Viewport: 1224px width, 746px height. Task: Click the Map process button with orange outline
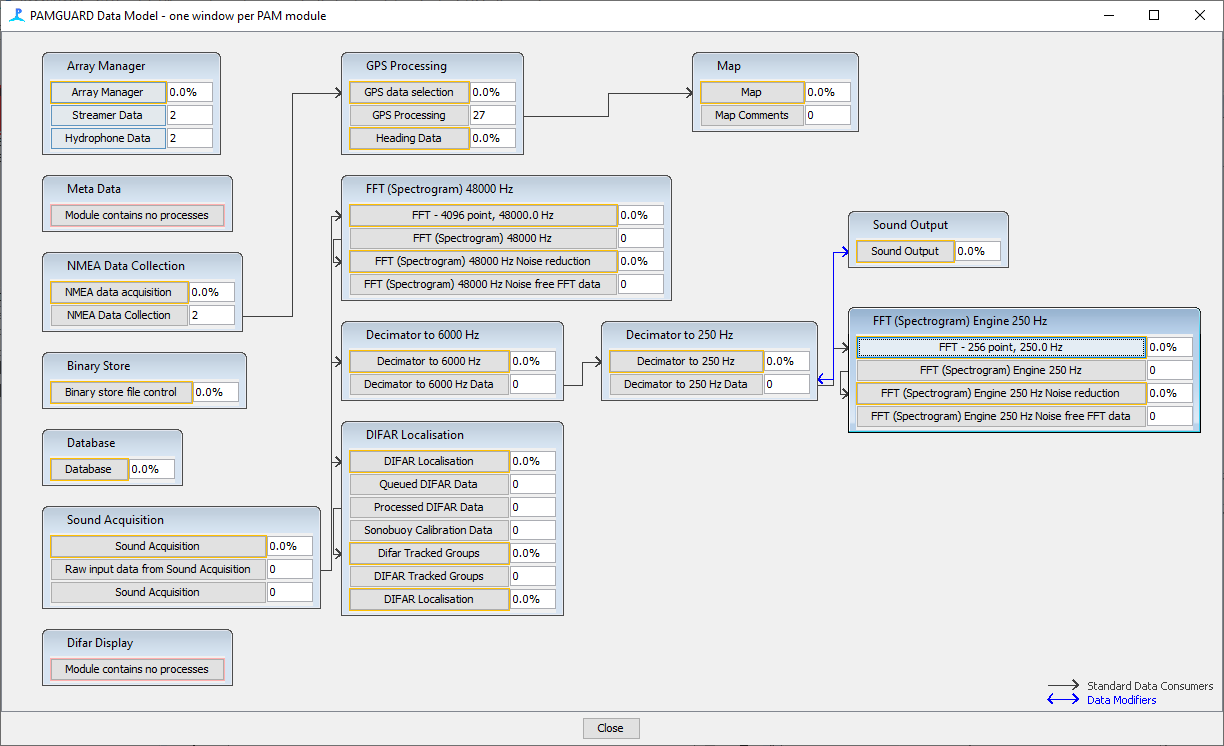point(752,92)
